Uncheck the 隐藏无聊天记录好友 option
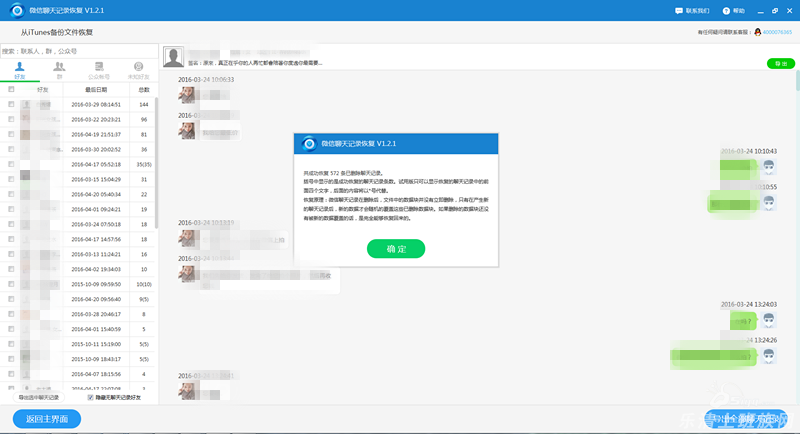Viewport: 800px width, 434px height. [90, 397]
